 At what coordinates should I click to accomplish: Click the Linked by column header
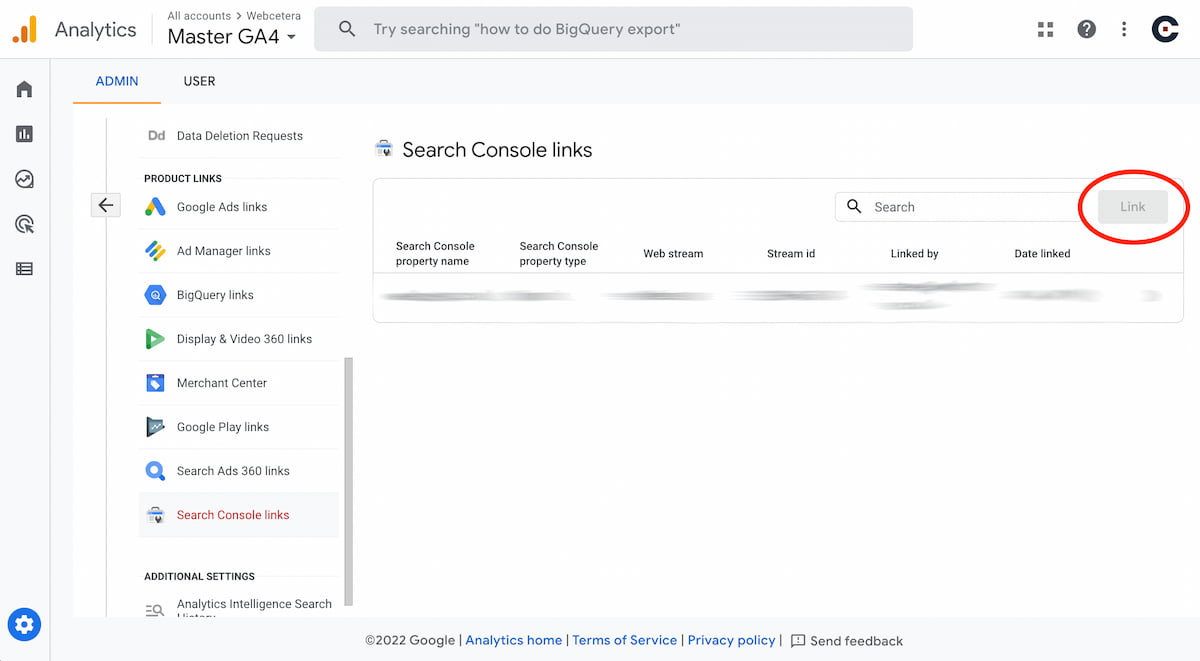tap(914, 254)
